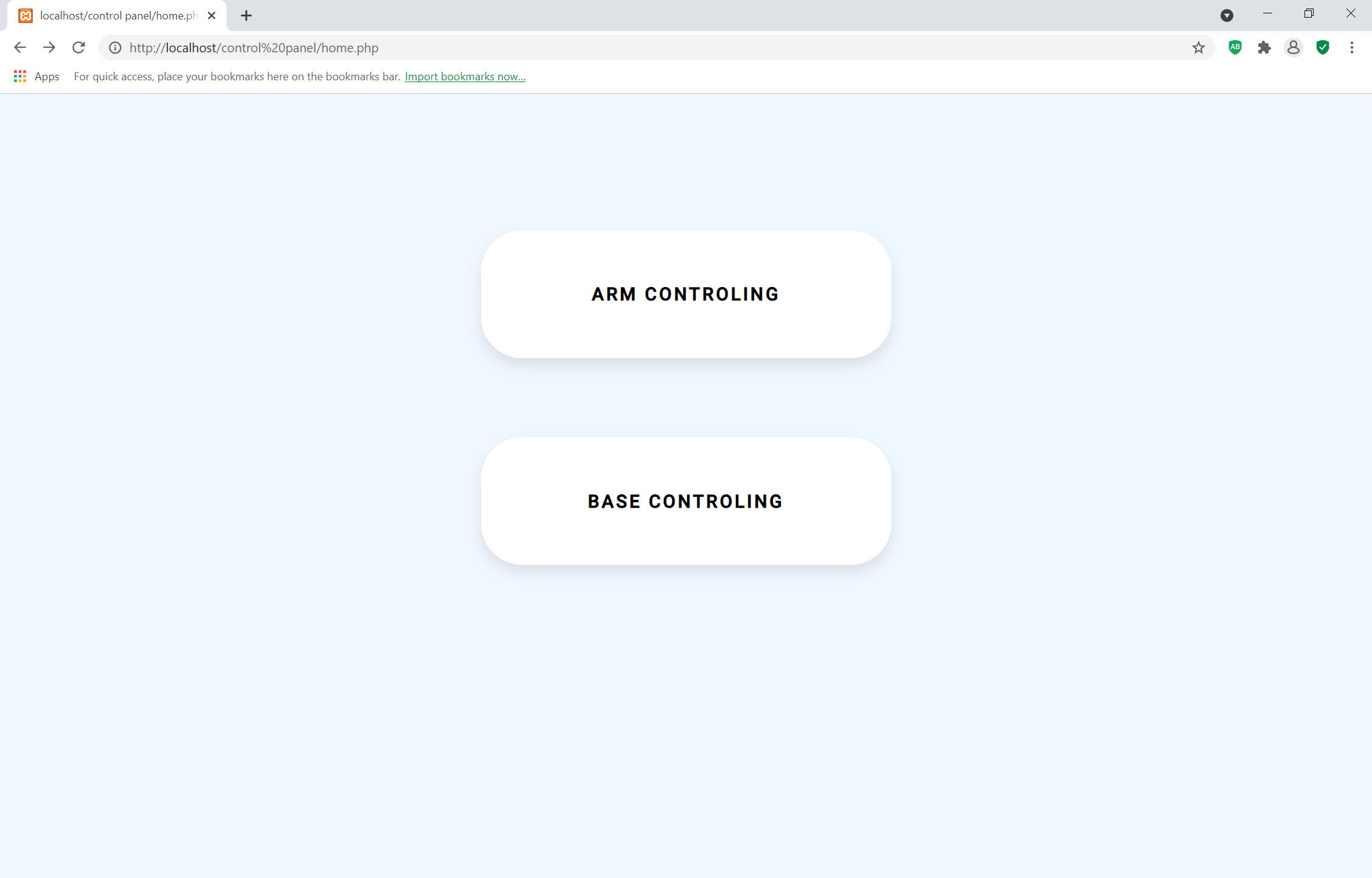This screenshot has width=1372, height=878.
Task: Click ARM CONTROLING
Action: 685,294
